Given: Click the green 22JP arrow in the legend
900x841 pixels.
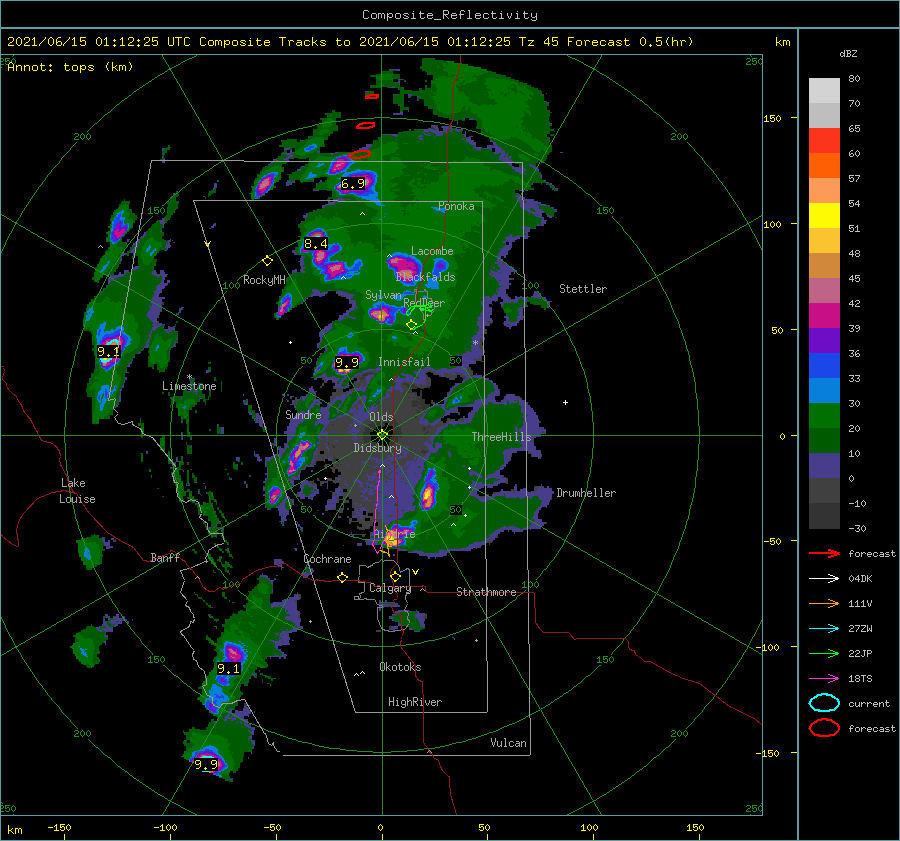Looking at the screenshot, I should pyautogui.click(x=824, y=653).
